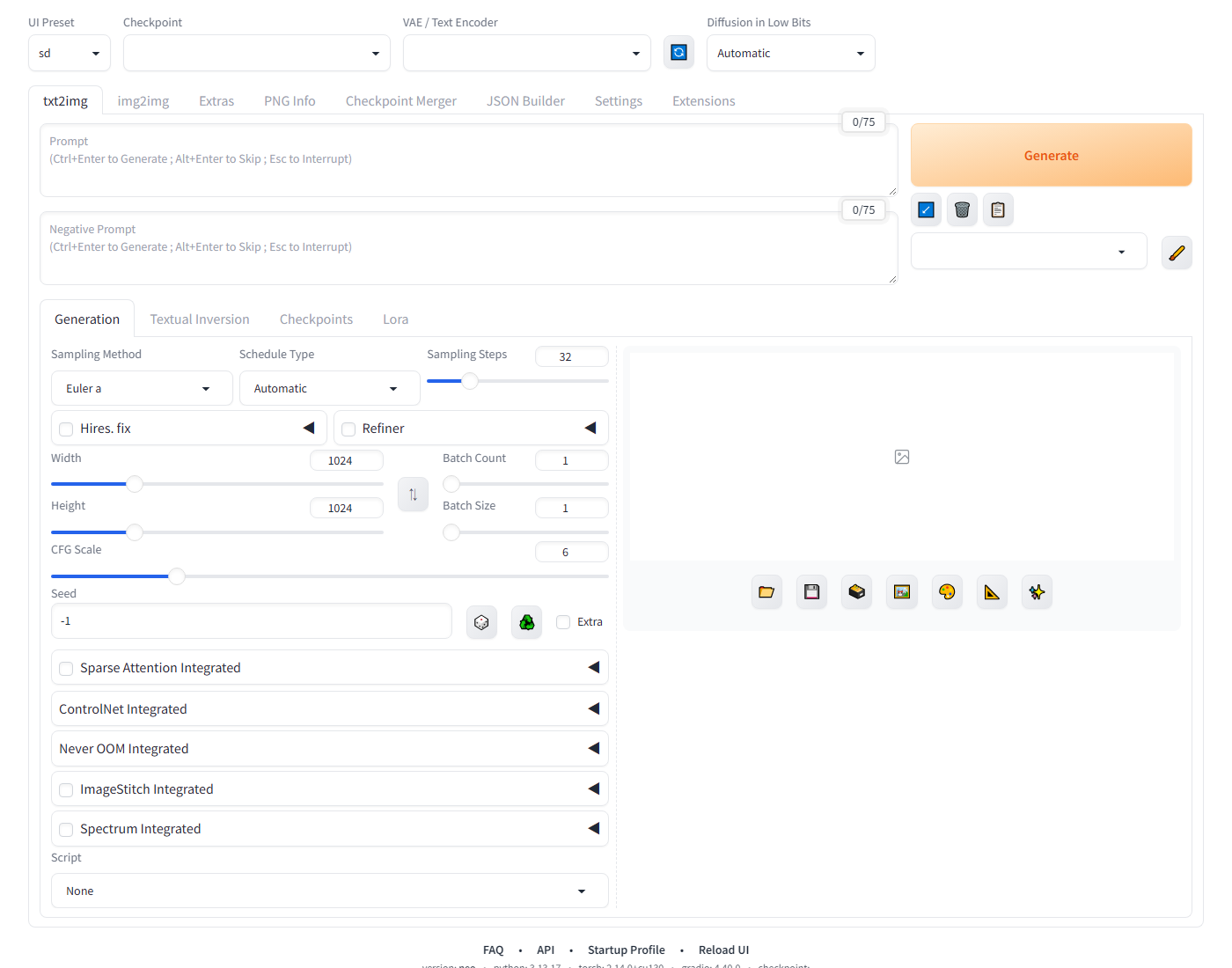
Task: Click the blue checkmark icon under Generate
Action: [926, 209]
